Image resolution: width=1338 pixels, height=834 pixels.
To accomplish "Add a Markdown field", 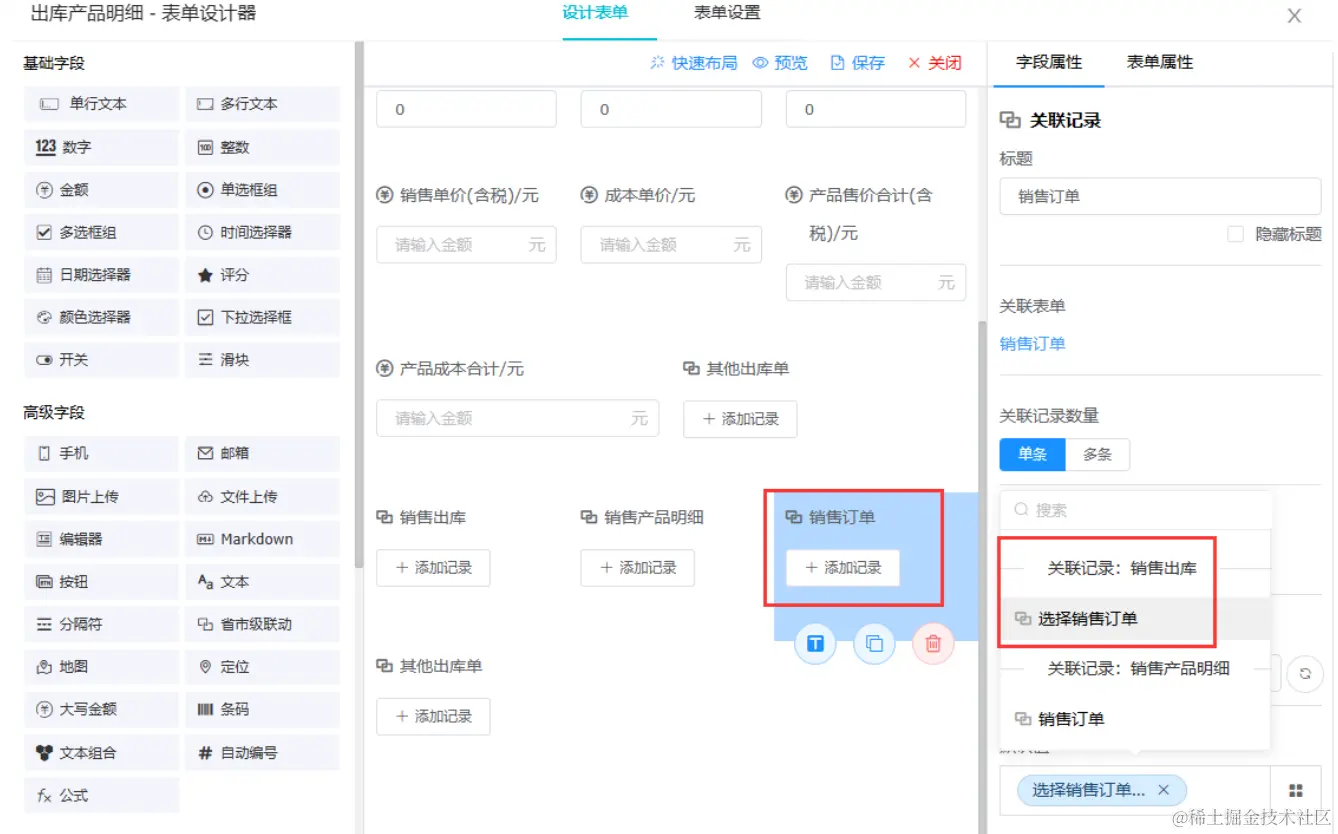I will tap(263, 539).
